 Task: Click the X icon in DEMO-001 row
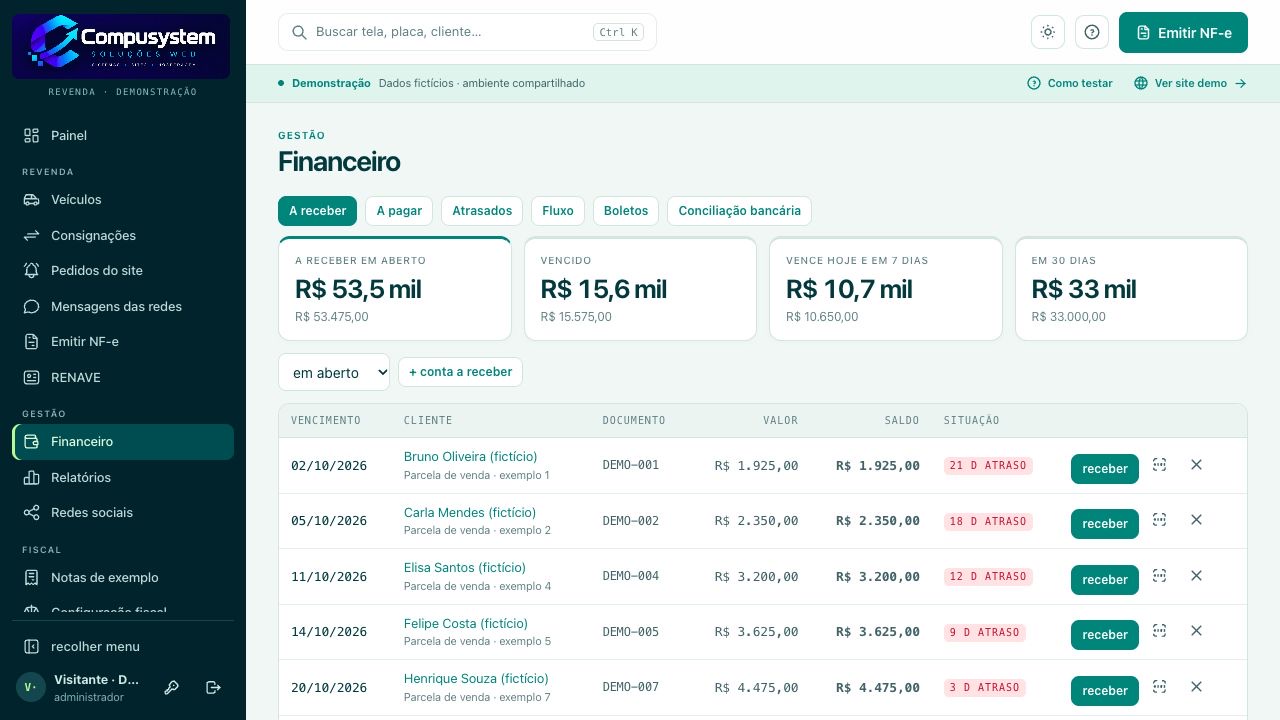[x=1196, y=465]
